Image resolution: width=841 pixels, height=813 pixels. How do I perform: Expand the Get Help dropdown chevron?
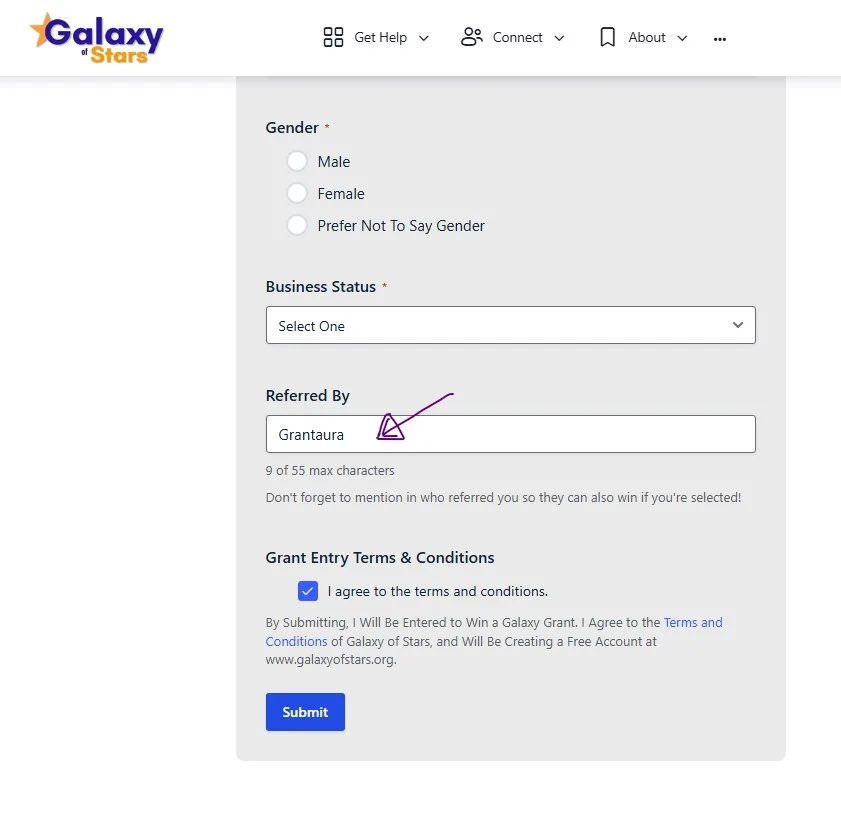pyautogui.click(x=423, y=38)
